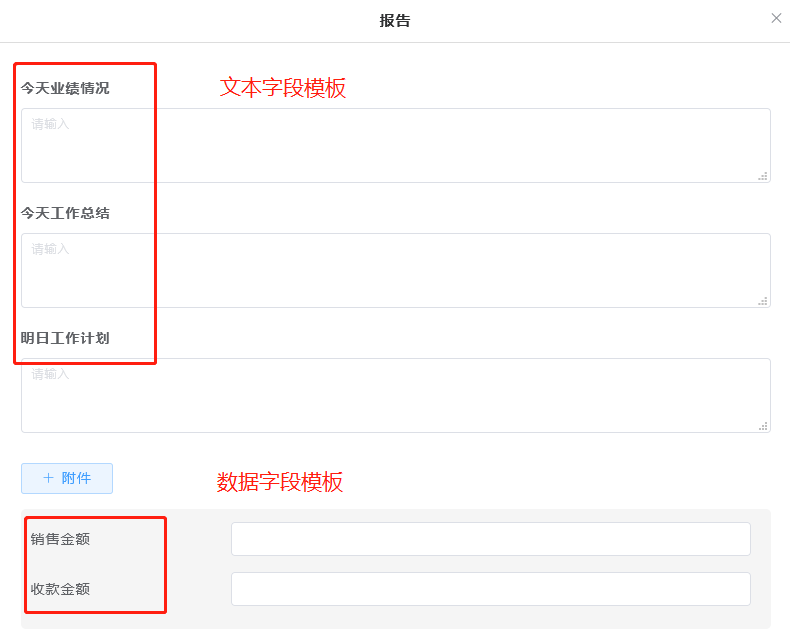This screenshot has width=790, height=638.
Task: Click the 报告 dialog title
Action: point(395,20)
